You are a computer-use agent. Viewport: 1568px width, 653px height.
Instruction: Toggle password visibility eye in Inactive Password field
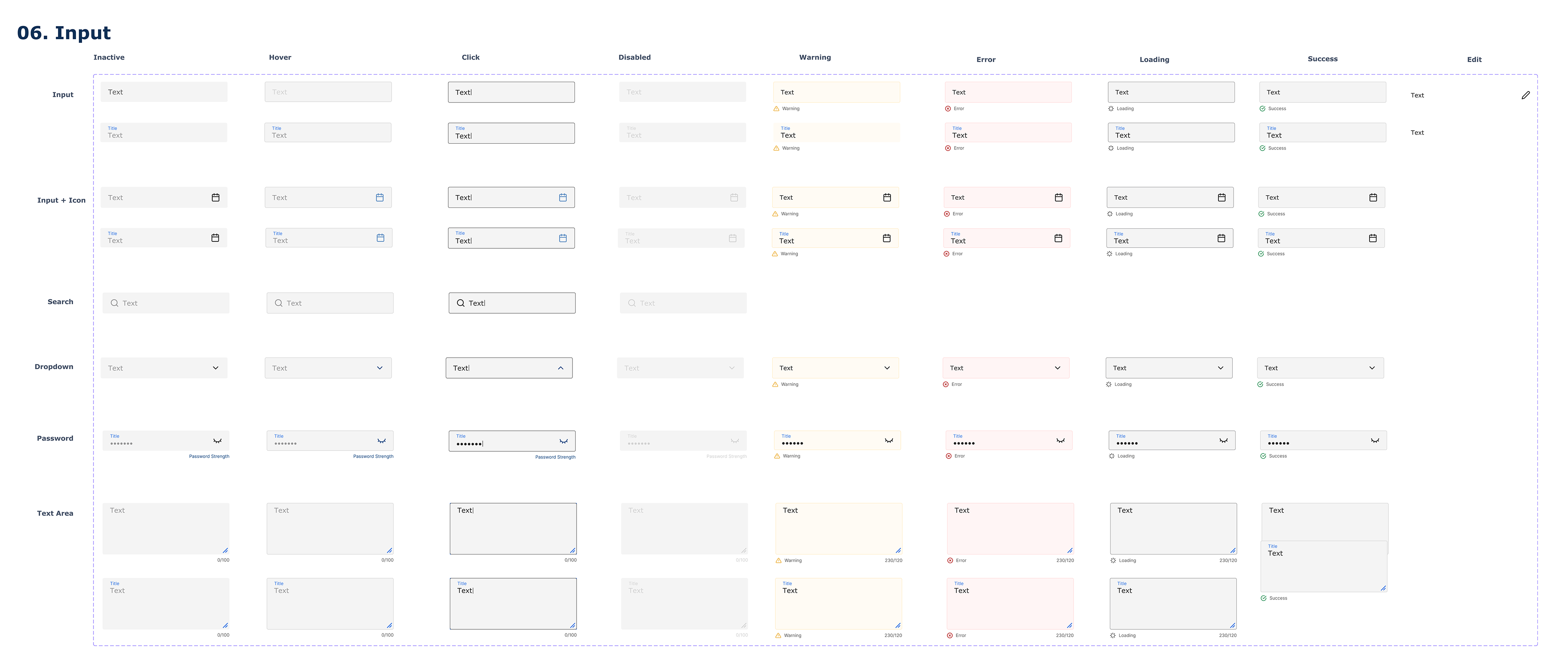pos(217,441)
